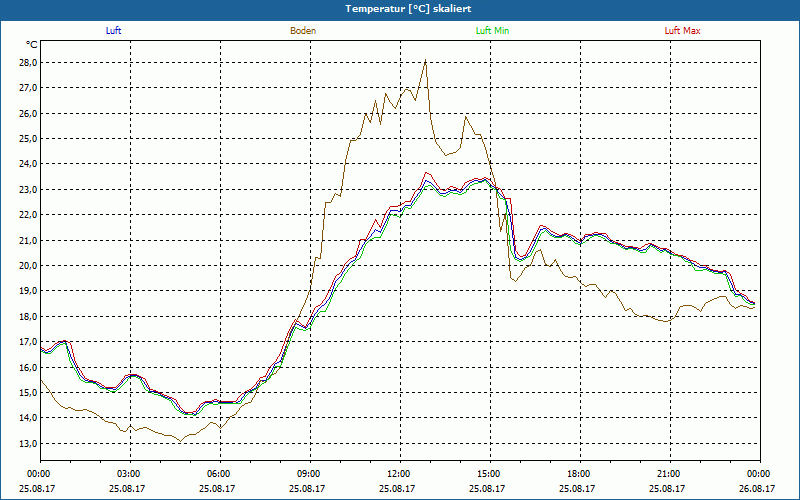Click the brown Boden legend label
The height and width of the screenshot is (500, 800).
303,31
